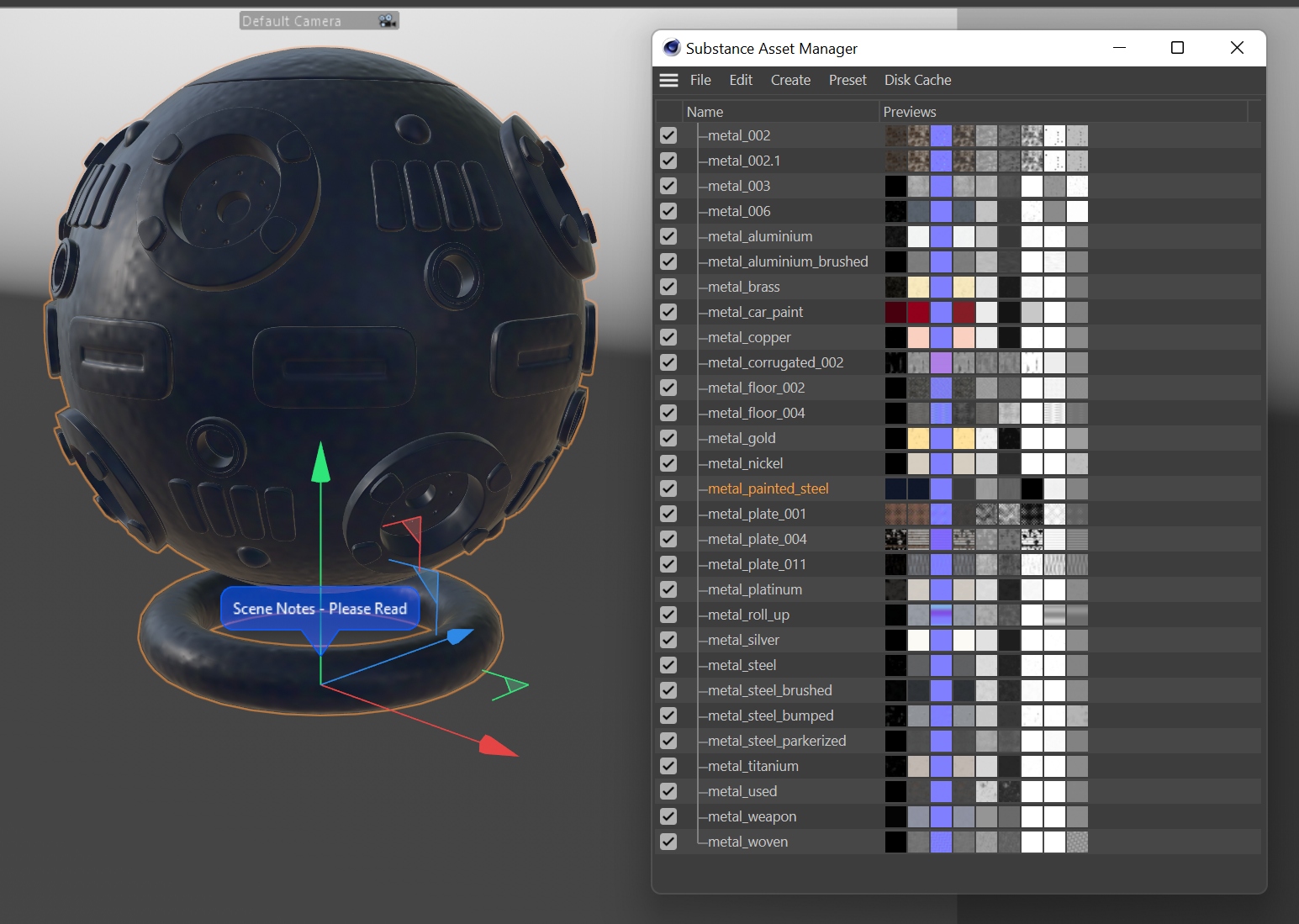Image resolution: width=1299 pixels, height=924 pixels.
Task: Select the metal_copper asset row
Action: click(x=749, y=337)
